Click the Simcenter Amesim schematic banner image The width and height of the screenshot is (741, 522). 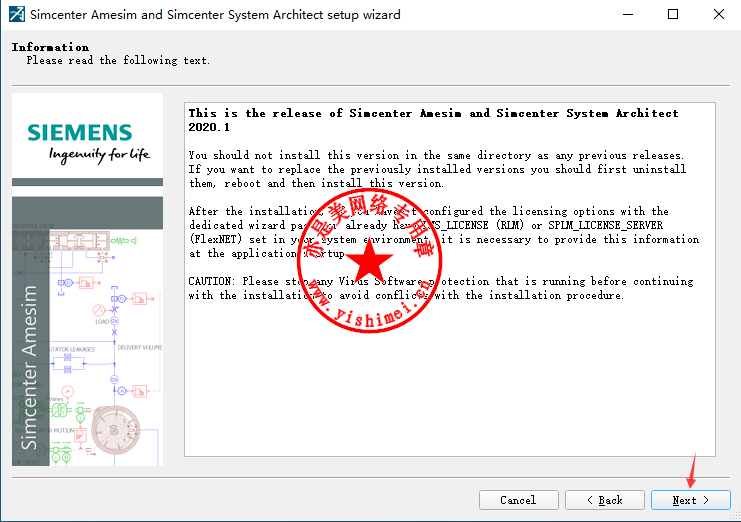[87, 331]
